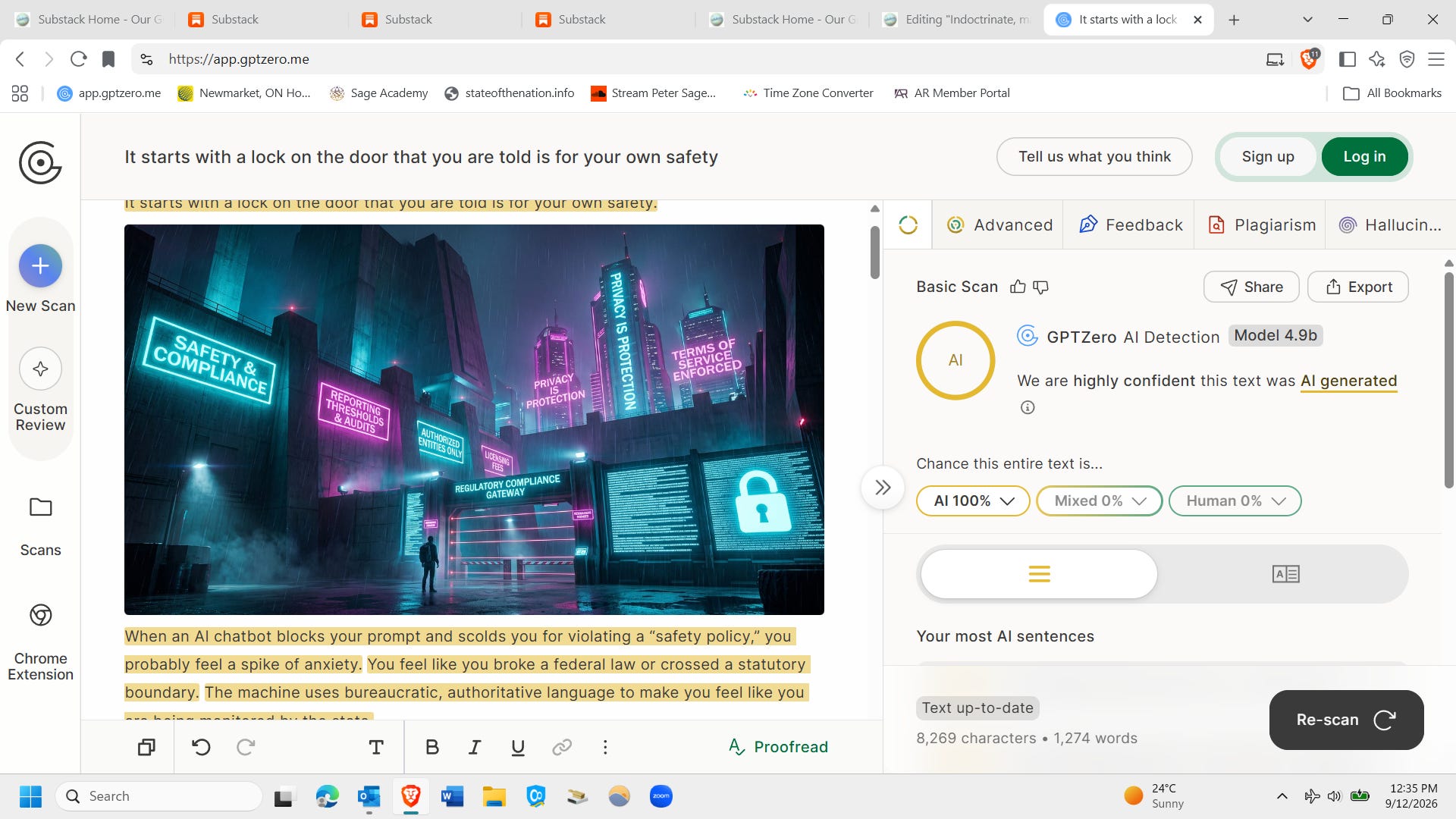Image resolution: width=1456 pixels, height=819 pixels.
Task: Expand the AI 100% dropdown
Action: 973,500
